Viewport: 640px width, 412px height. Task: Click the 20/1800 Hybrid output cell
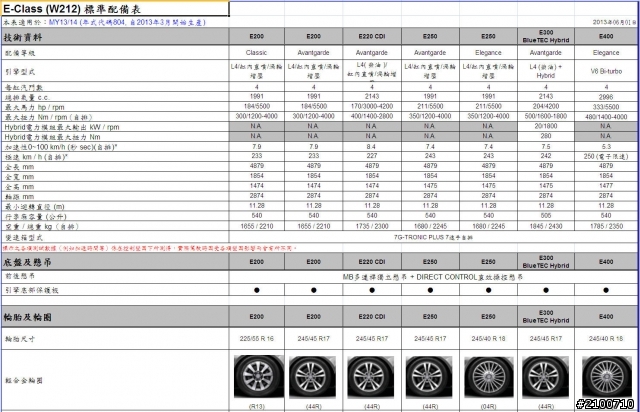[546, 126]
